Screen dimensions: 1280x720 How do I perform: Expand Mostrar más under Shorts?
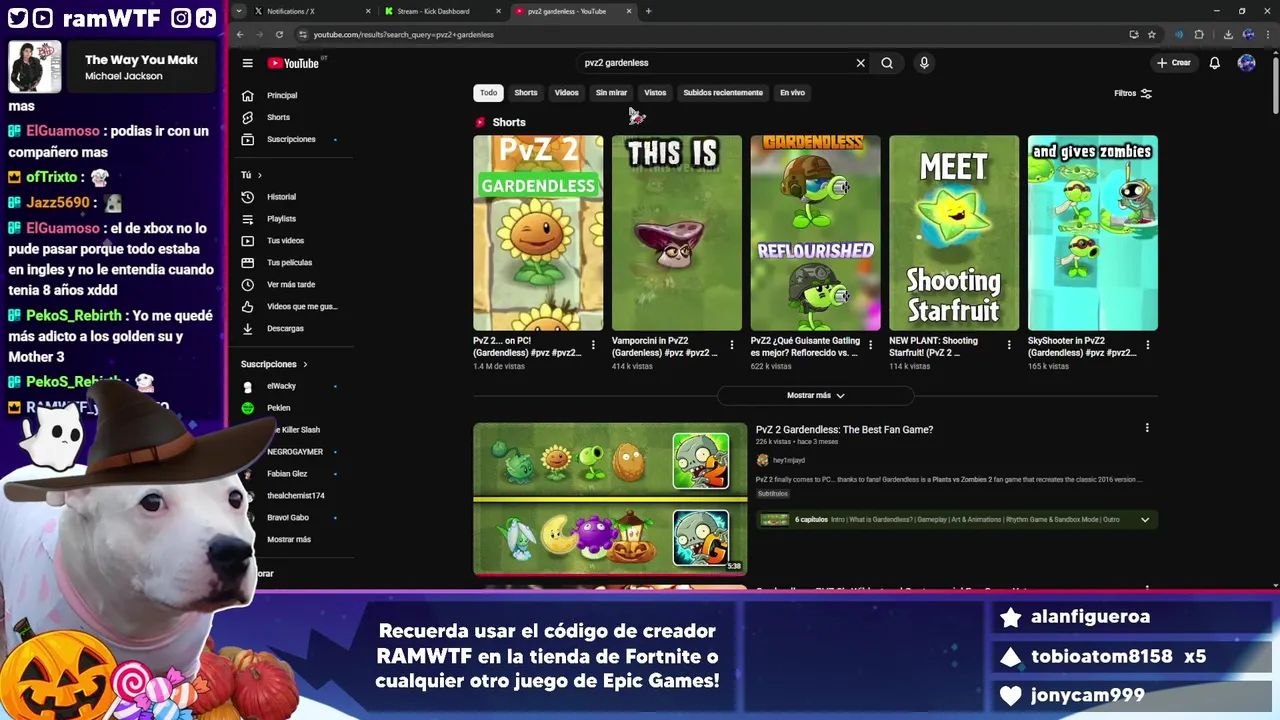[815, 395]
